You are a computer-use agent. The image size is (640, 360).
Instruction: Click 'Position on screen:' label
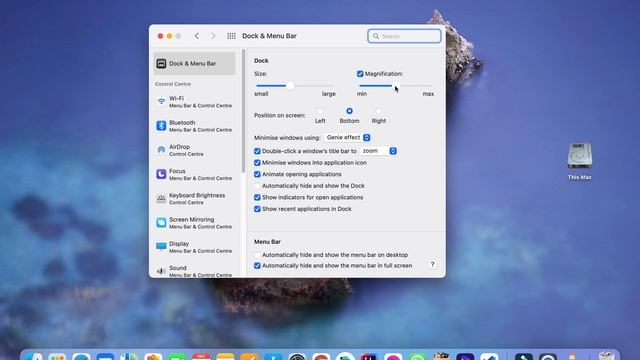pos(280,116)
